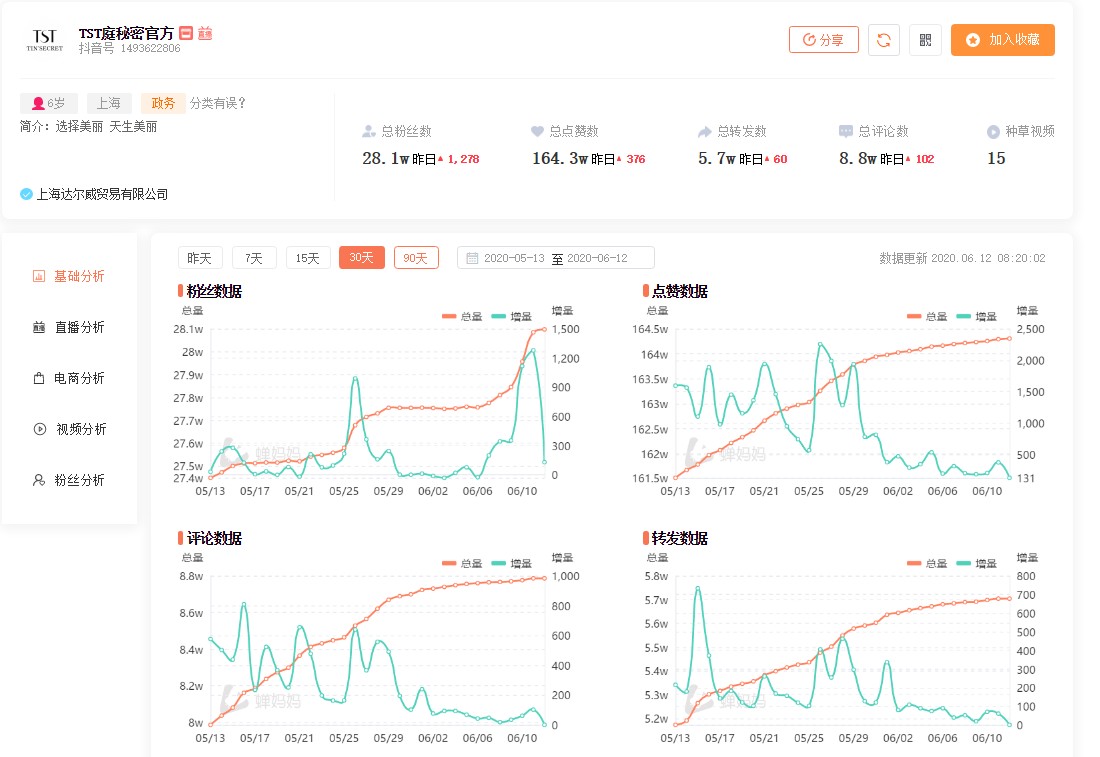Image resolution: width=1100 pixels, height=757 pixels.
Task: Click the company name 上海达尔威贸易有限公司
Action: click(x=102, y=194)
